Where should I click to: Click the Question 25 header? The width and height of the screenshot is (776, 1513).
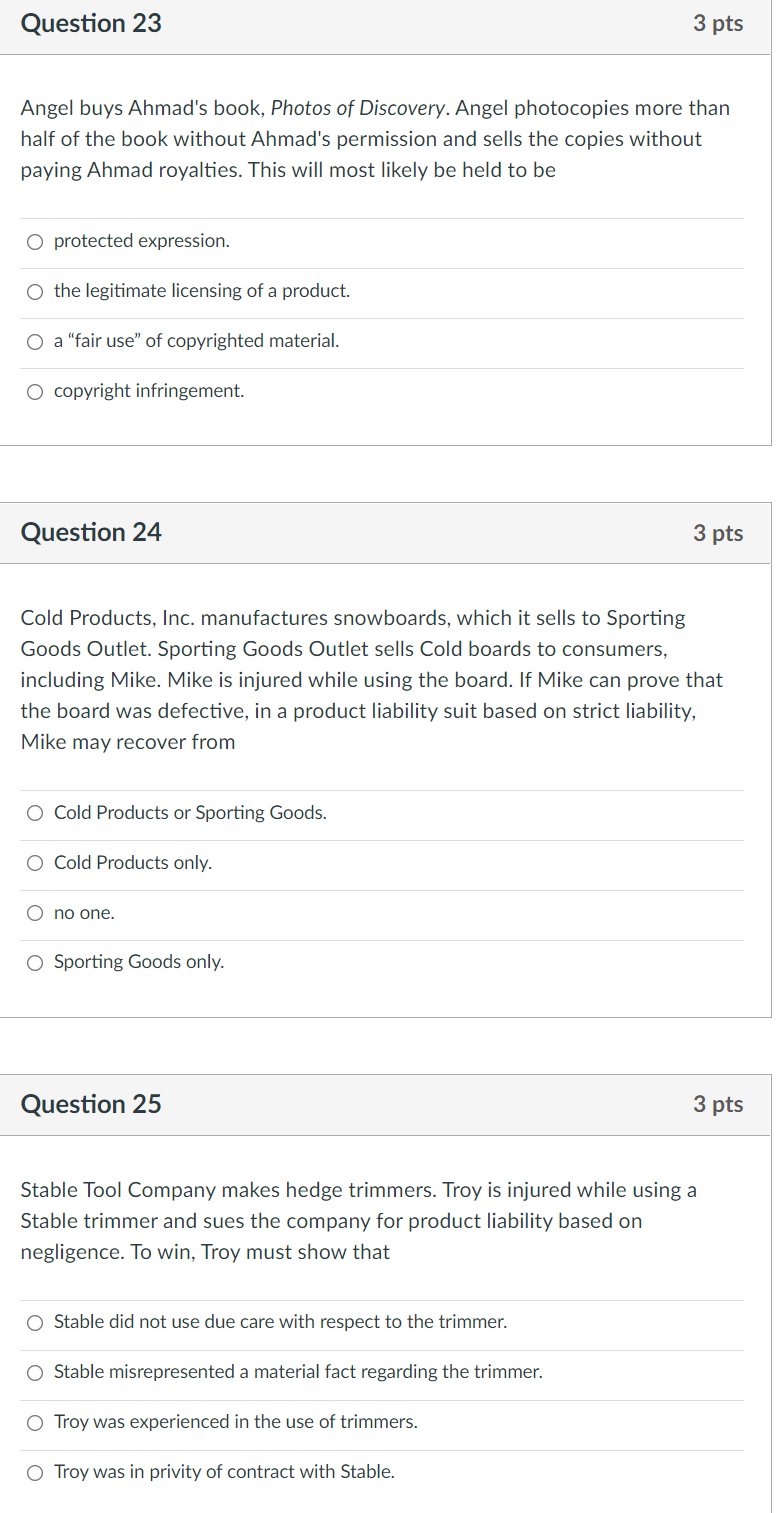[91, 1104]
